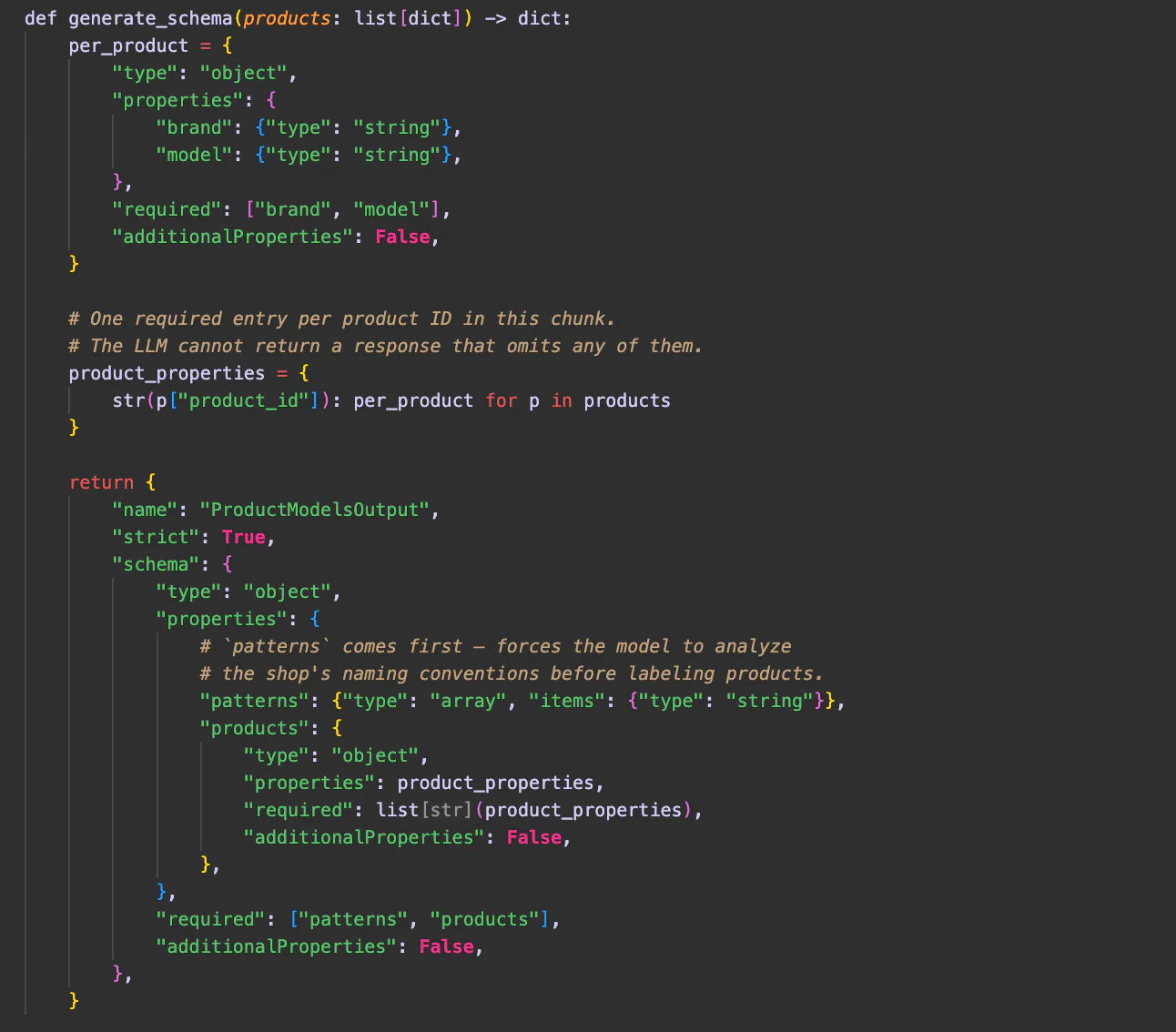Click the True value after "strict"
This screenshot has height=1032, width=1176.
pos(243,537)
